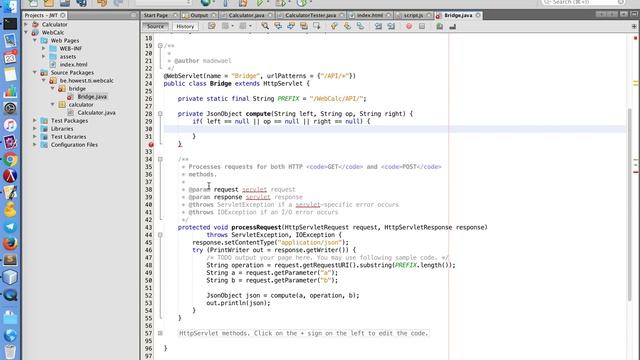Click Find Next Occurrence icon
The height and width of the screenshot is (360, 640).
(x=291, y=26)
